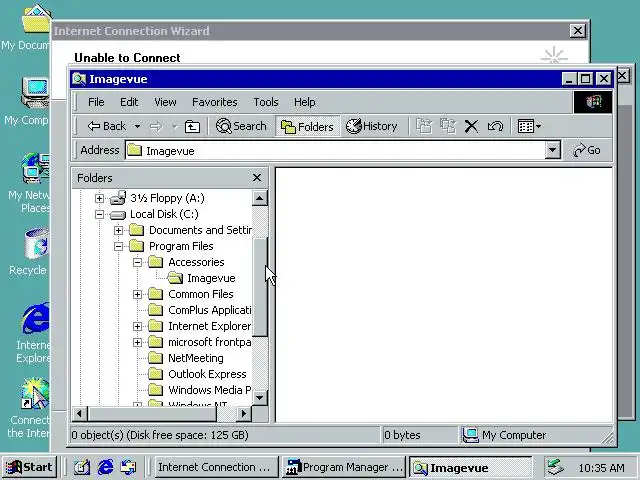Click the Imagevue taskbar button

(471, 467)
